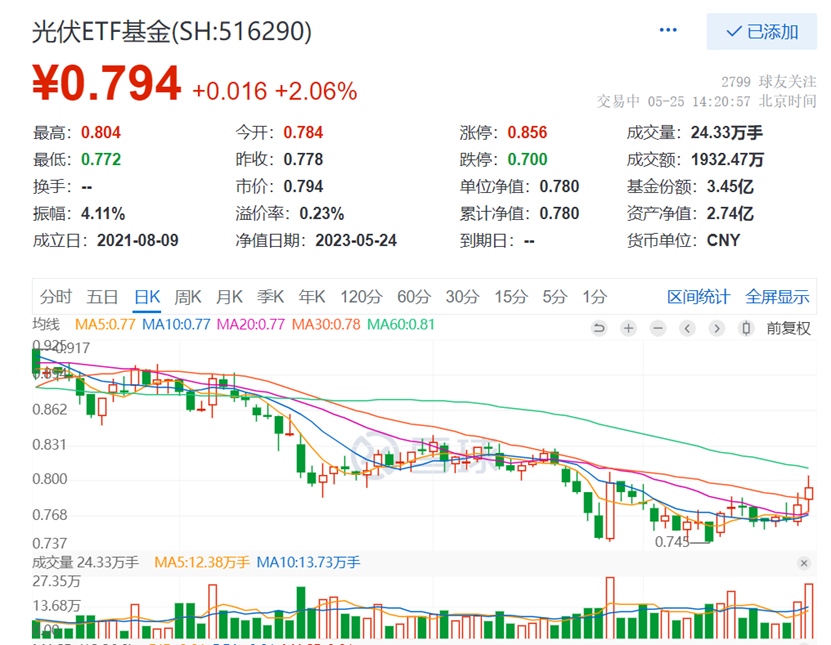Click the 均线 indicator label

46,324
